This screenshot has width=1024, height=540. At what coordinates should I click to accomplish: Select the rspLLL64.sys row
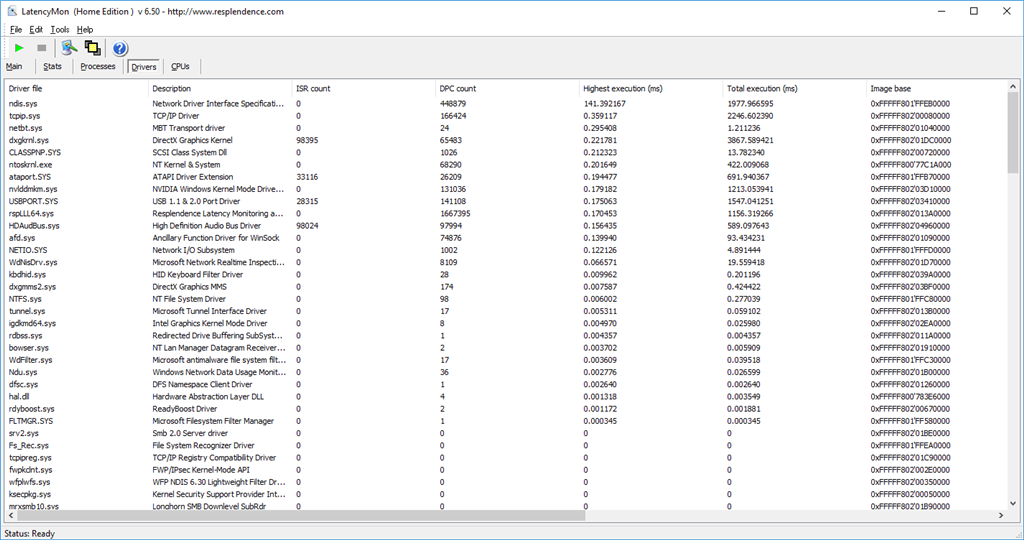(506, 213)
